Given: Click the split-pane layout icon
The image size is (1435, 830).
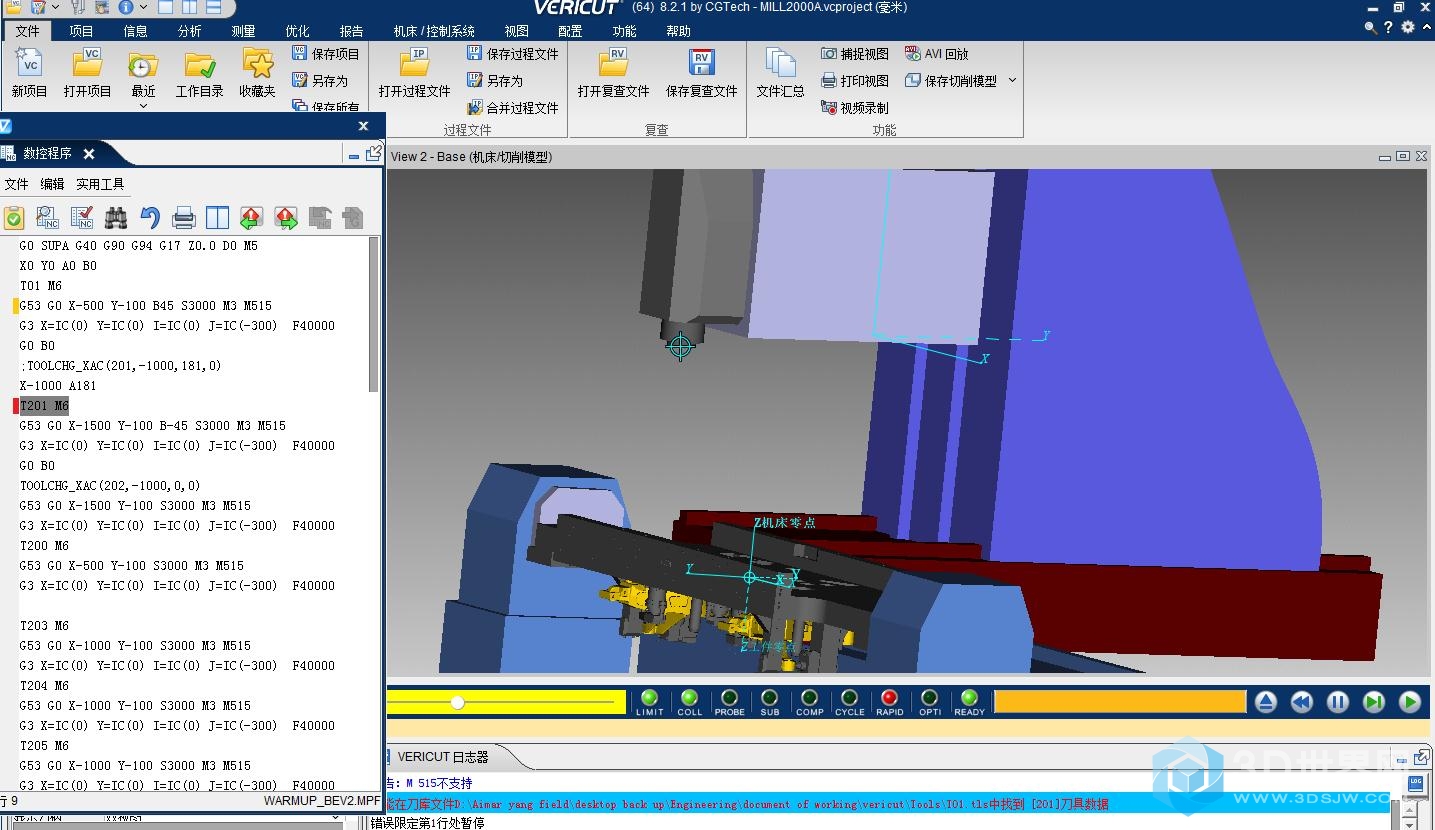Looking at the screenshot, I should coord(217,218).
